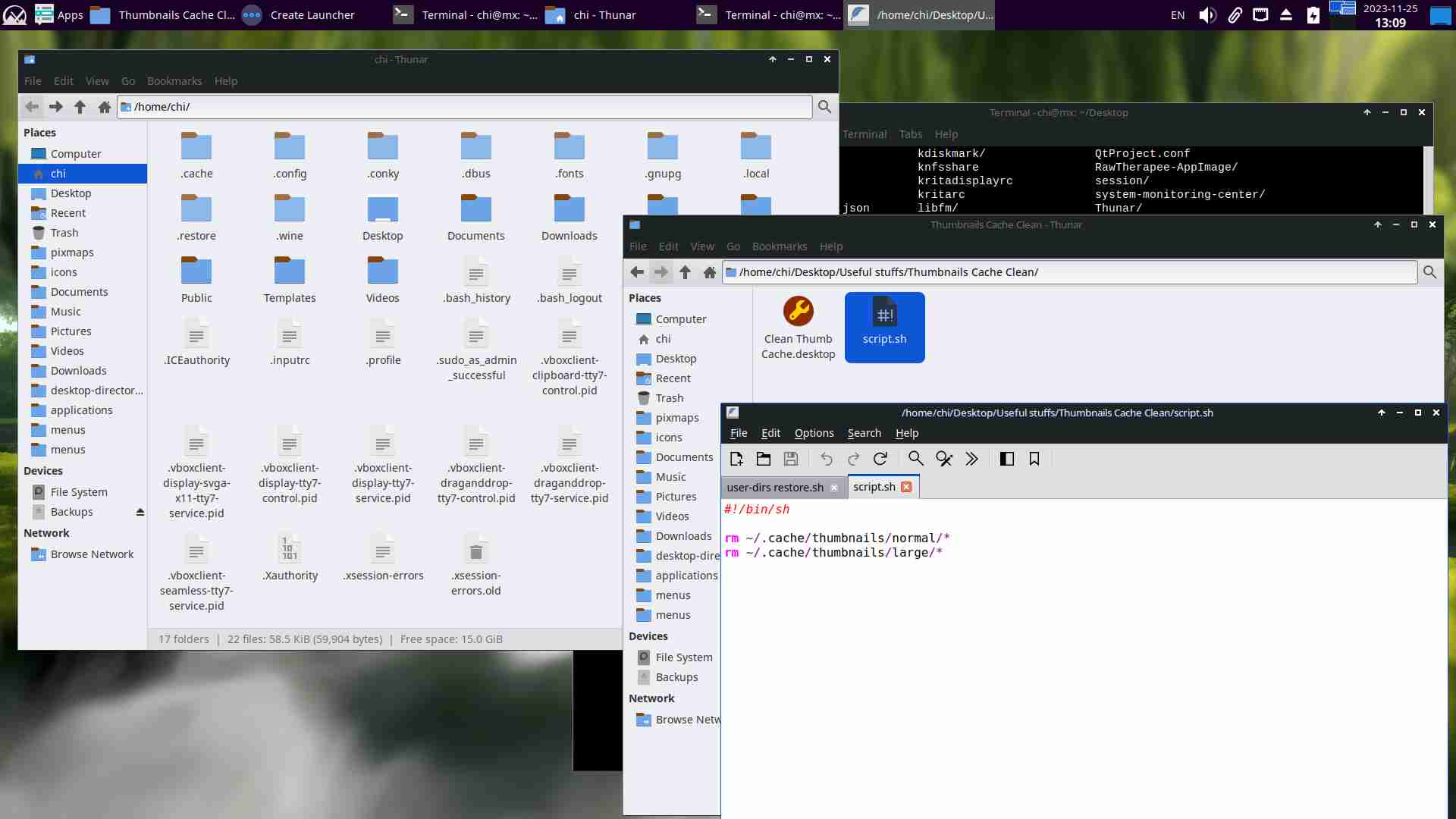Click search icon in chi Thunar window
The image size is (1456, 819).
pyautogui.click(x=824, y=107)
